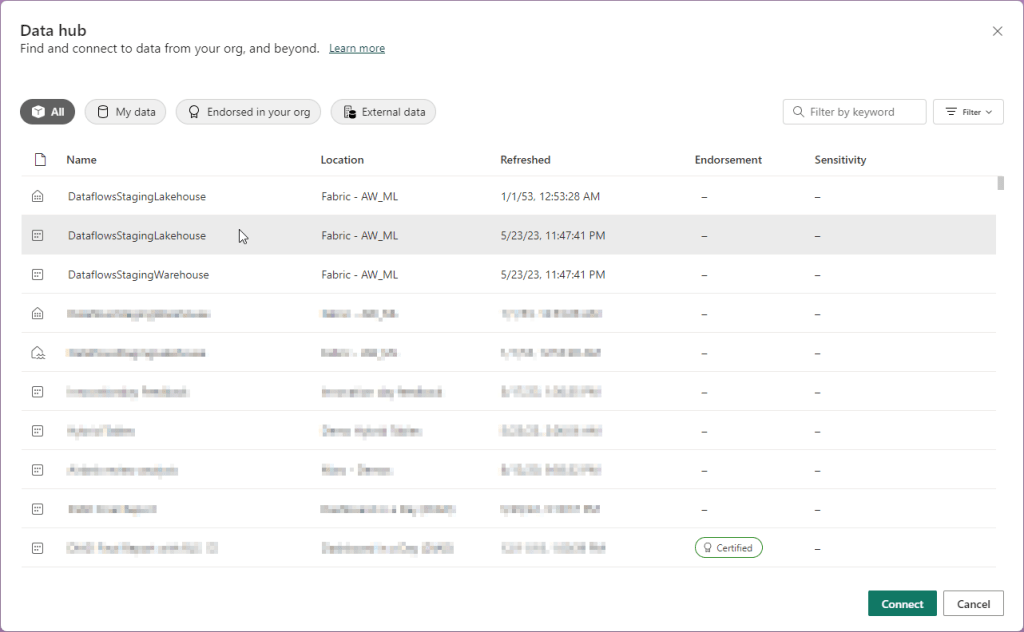Click the icon of the highlighted DataflowsStagingLakehouse row
1024x632 pixels.
coord(38,236)
